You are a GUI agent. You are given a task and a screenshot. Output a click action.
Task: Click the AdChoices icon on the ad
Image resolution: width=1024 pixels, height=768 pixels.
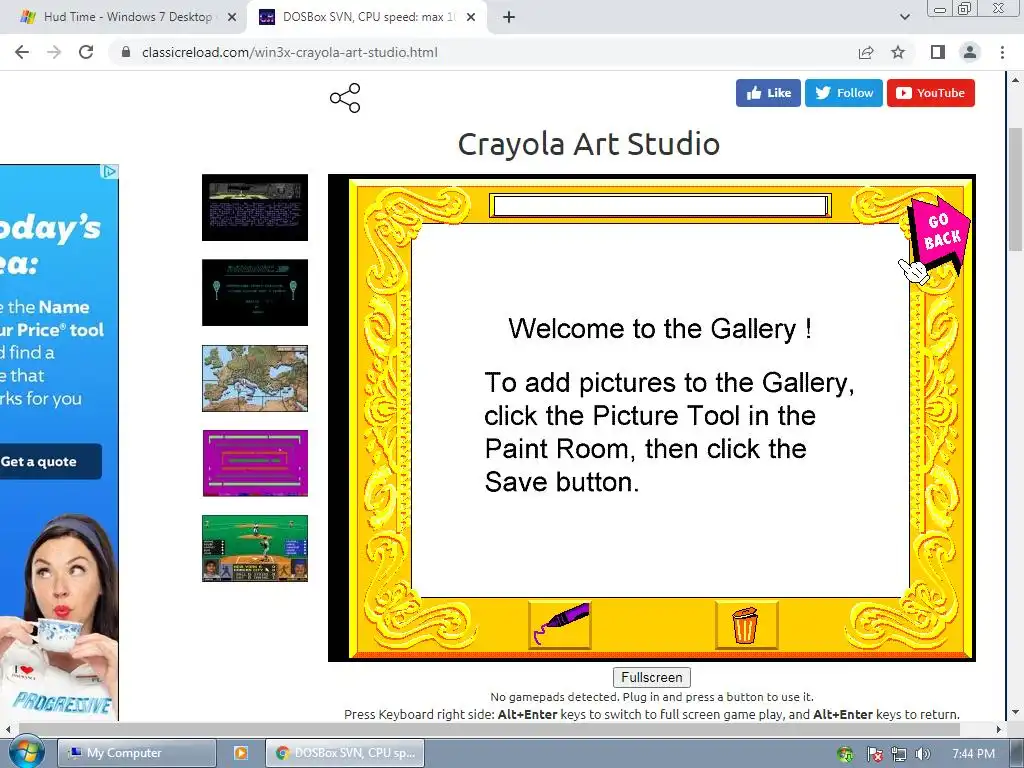(110, 172)
